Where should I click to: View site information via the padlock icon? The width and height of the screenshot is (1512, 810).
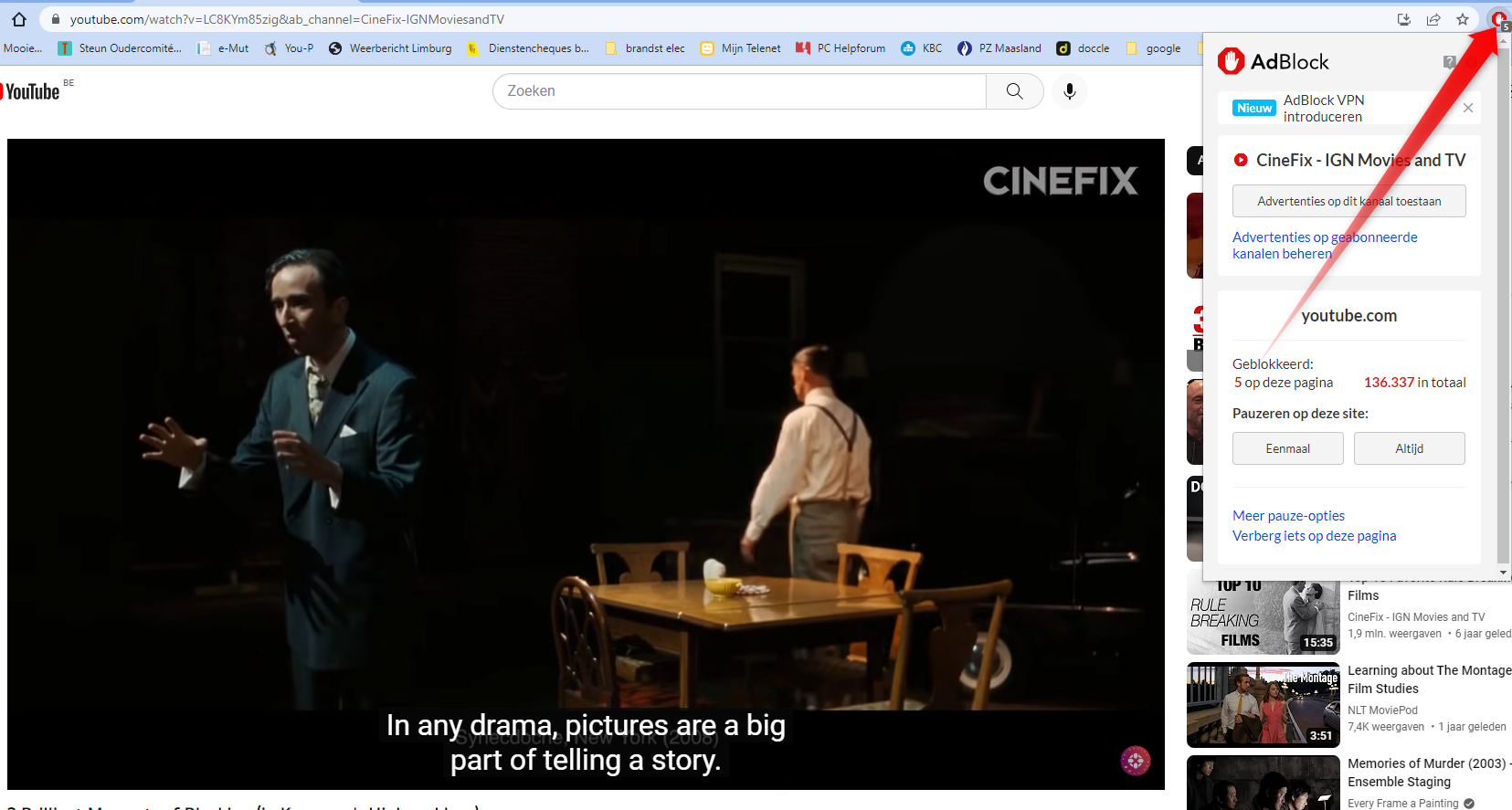coord(56,19)
